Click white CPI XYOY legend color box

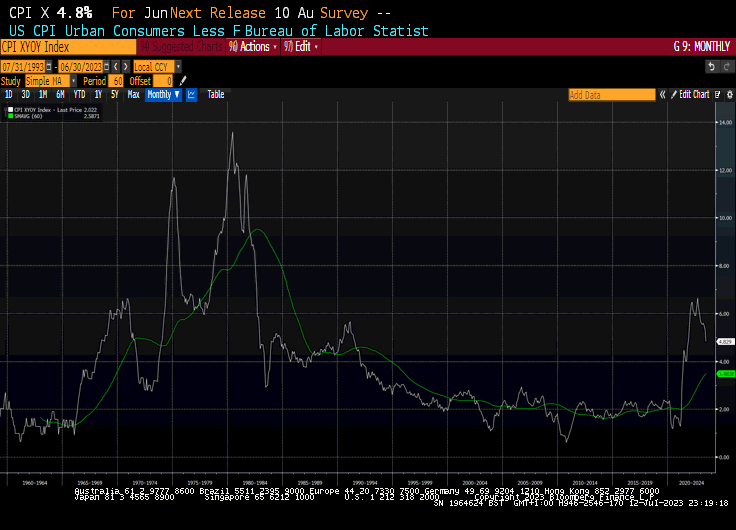pyautogui.click(x=10, y=110)
